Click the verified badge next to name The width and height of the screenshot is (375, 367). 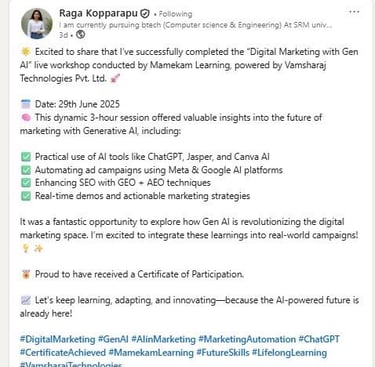click(x=145, y=14)
